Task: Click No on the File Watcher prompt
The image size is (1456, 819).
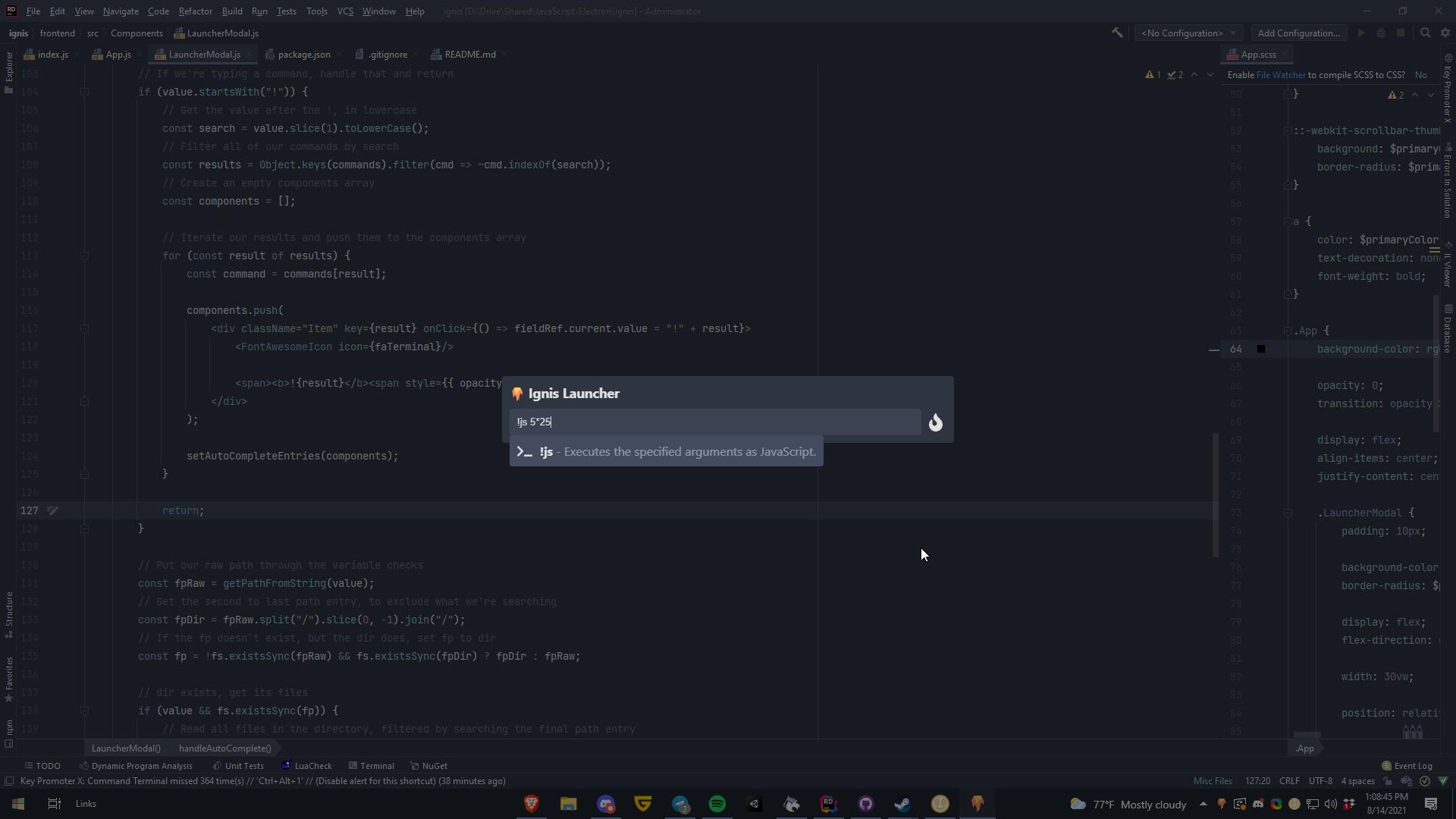Action: coord(1420,75)
